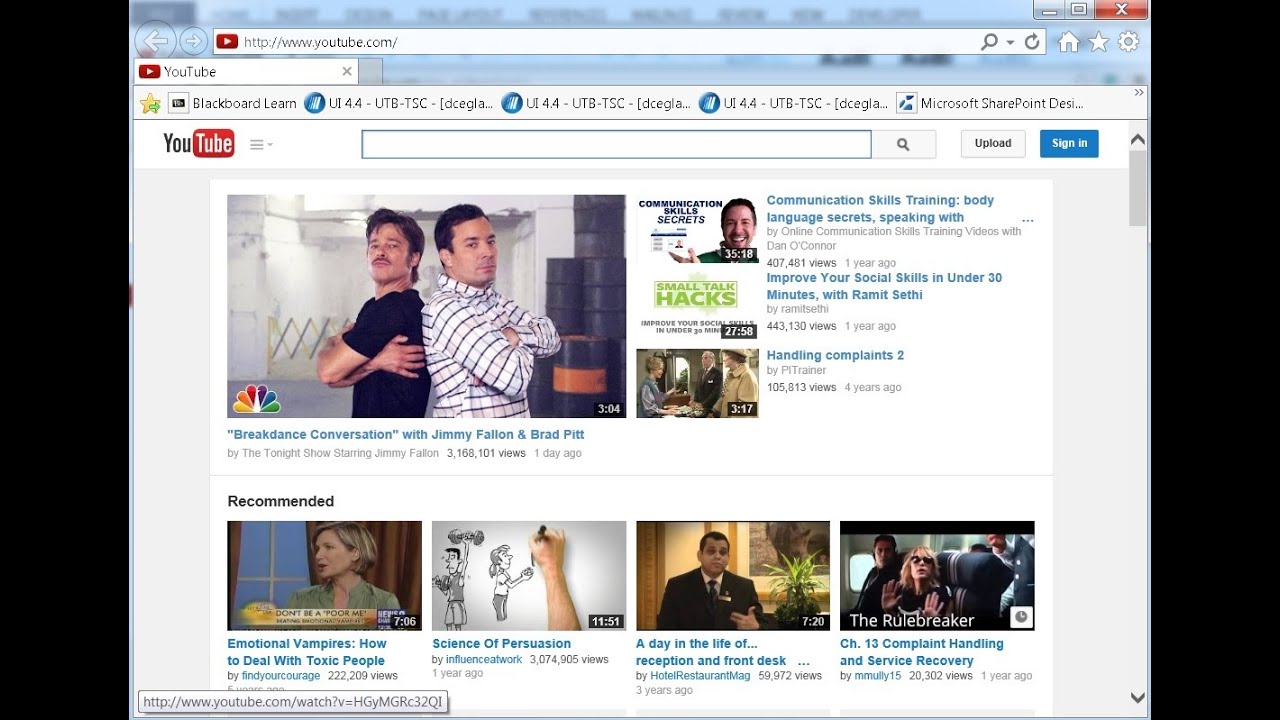This screenshot has height=720, width=1280.
Task: Open Ch. 13 Complaint Handling title link
Action: coord(921,652)
